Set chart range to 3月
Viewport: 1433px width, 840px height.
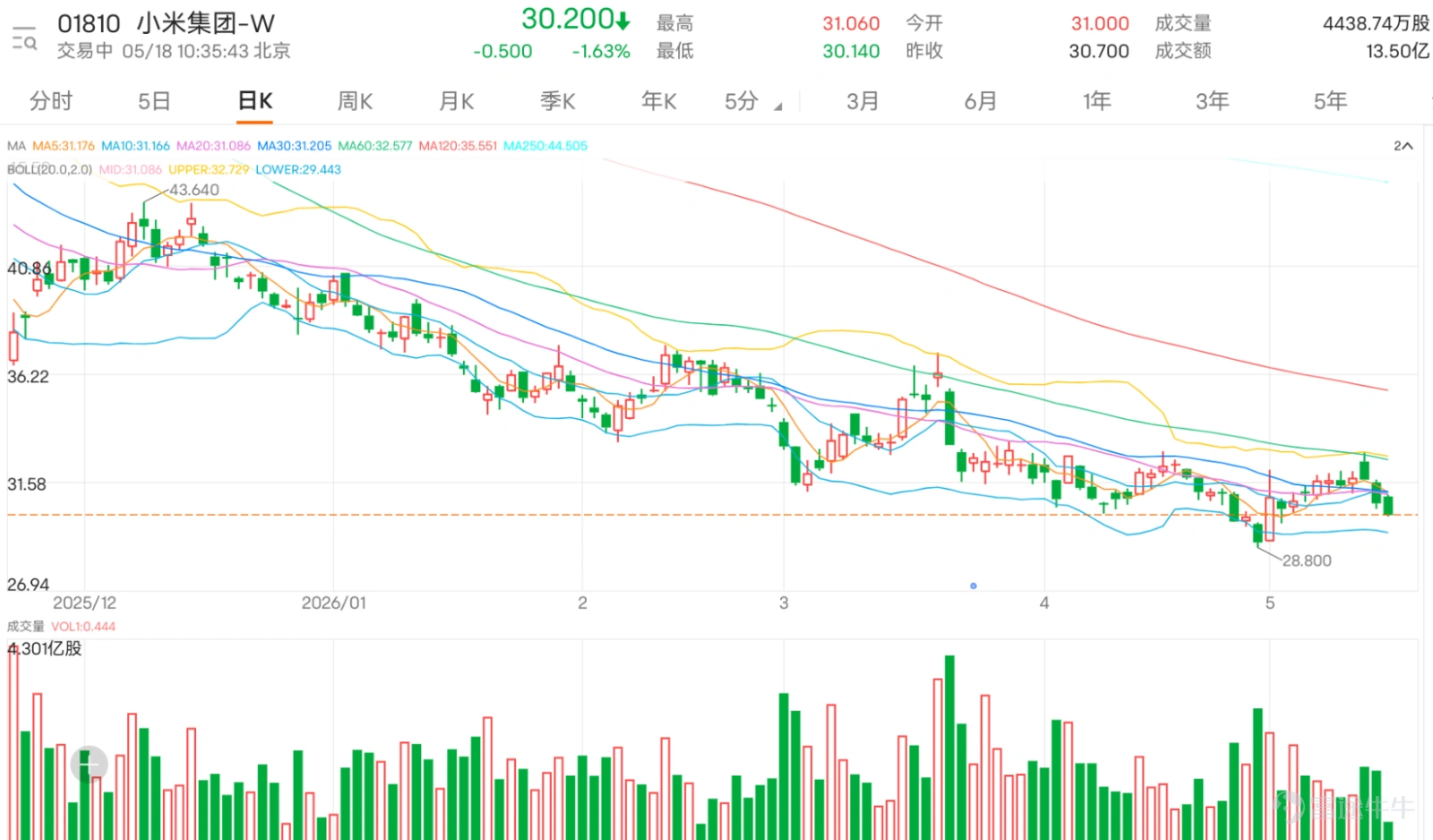click(862, 101)
